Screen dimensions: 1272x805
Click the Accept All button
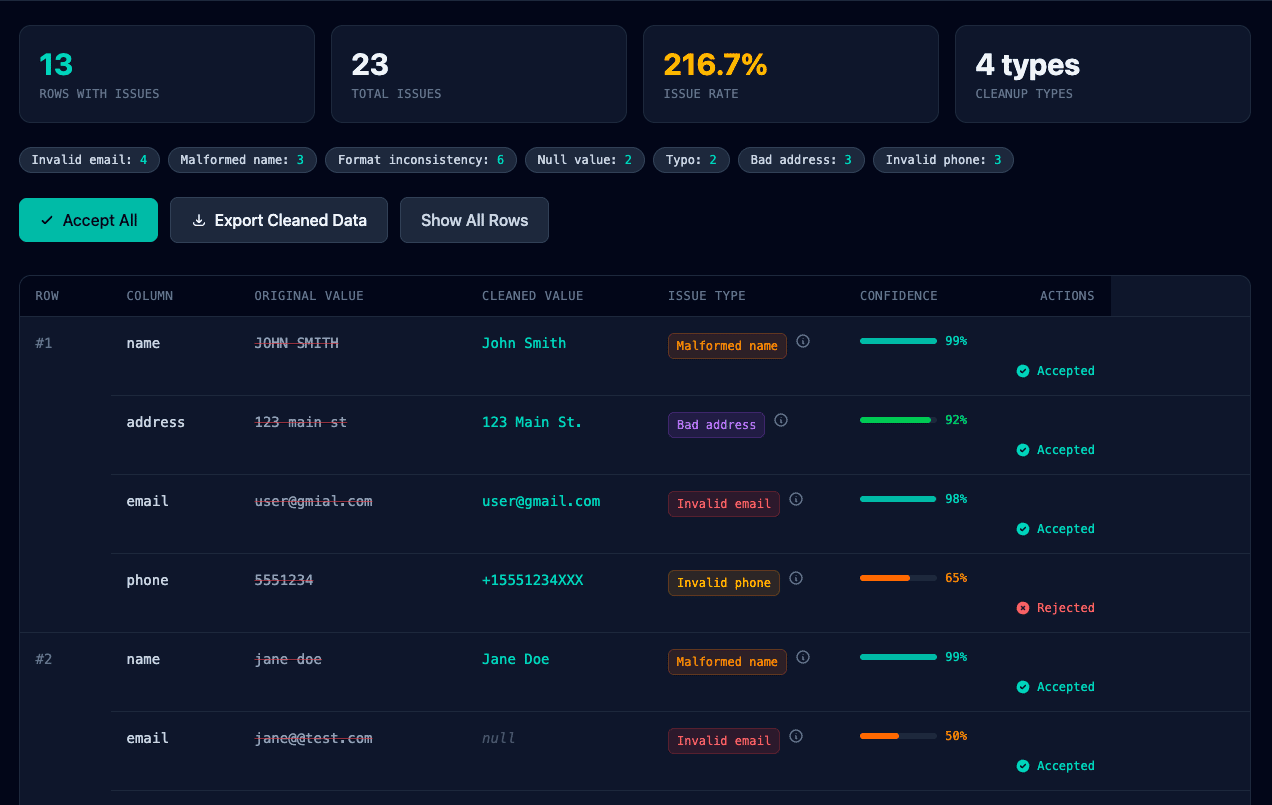pyautogui.click(x=88, y=220)
